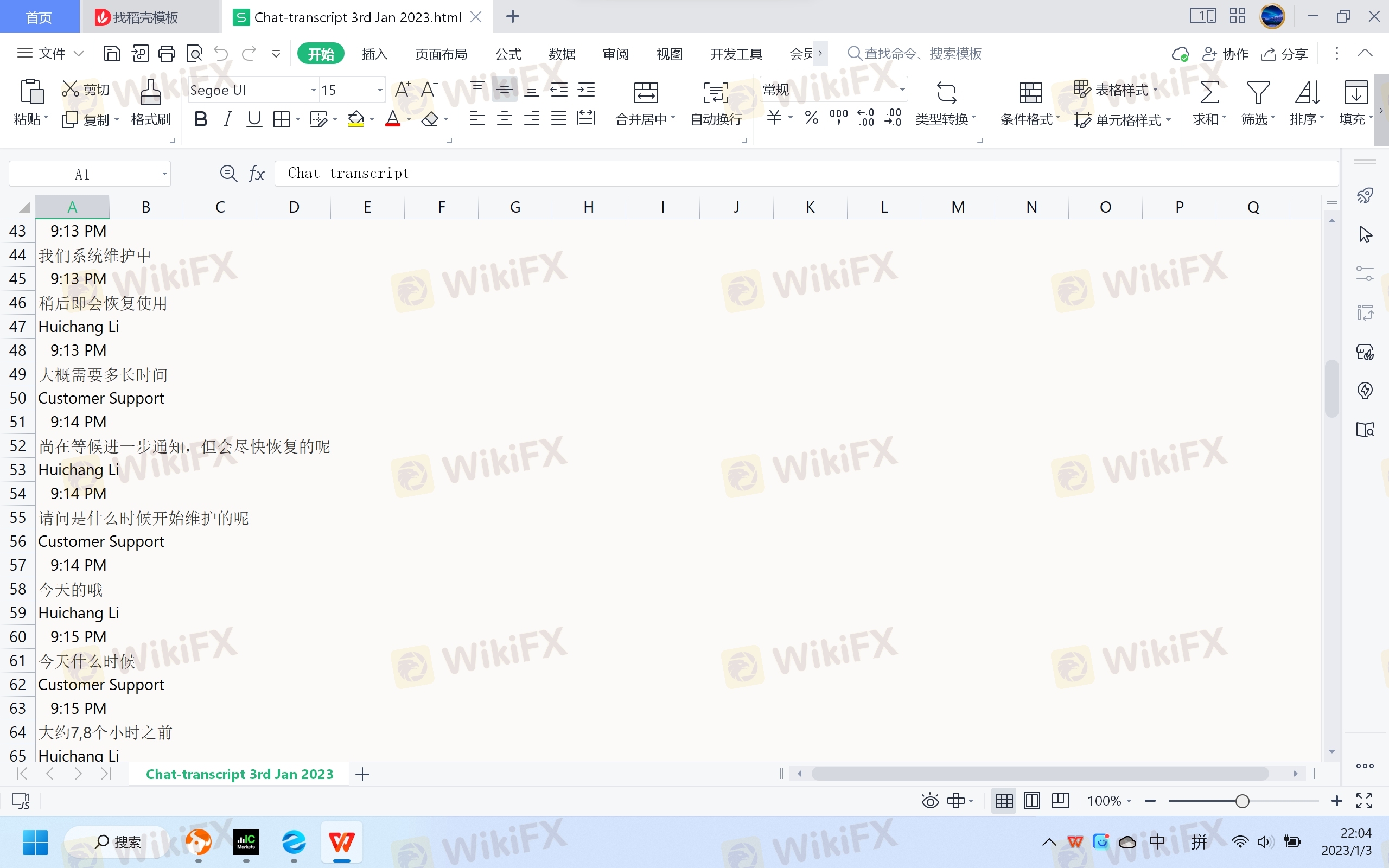The image size is (1389, 868).
Task: Click the Redo arrow icon
Action: 249,53
